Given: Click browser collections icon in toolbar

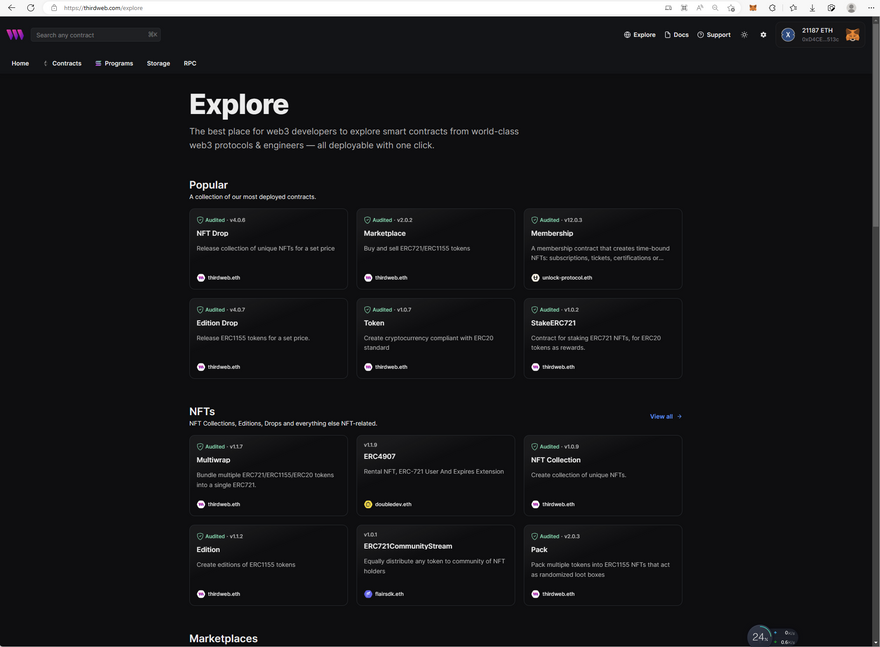Looking at the screenshot, I should (x=831, y=8).
